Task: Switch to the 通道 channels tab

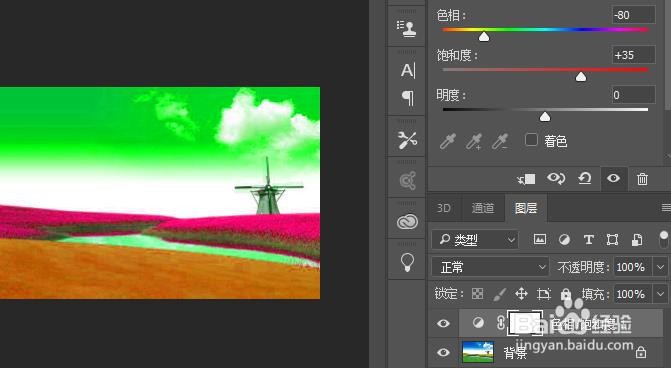Action: [x=483, y=208]
